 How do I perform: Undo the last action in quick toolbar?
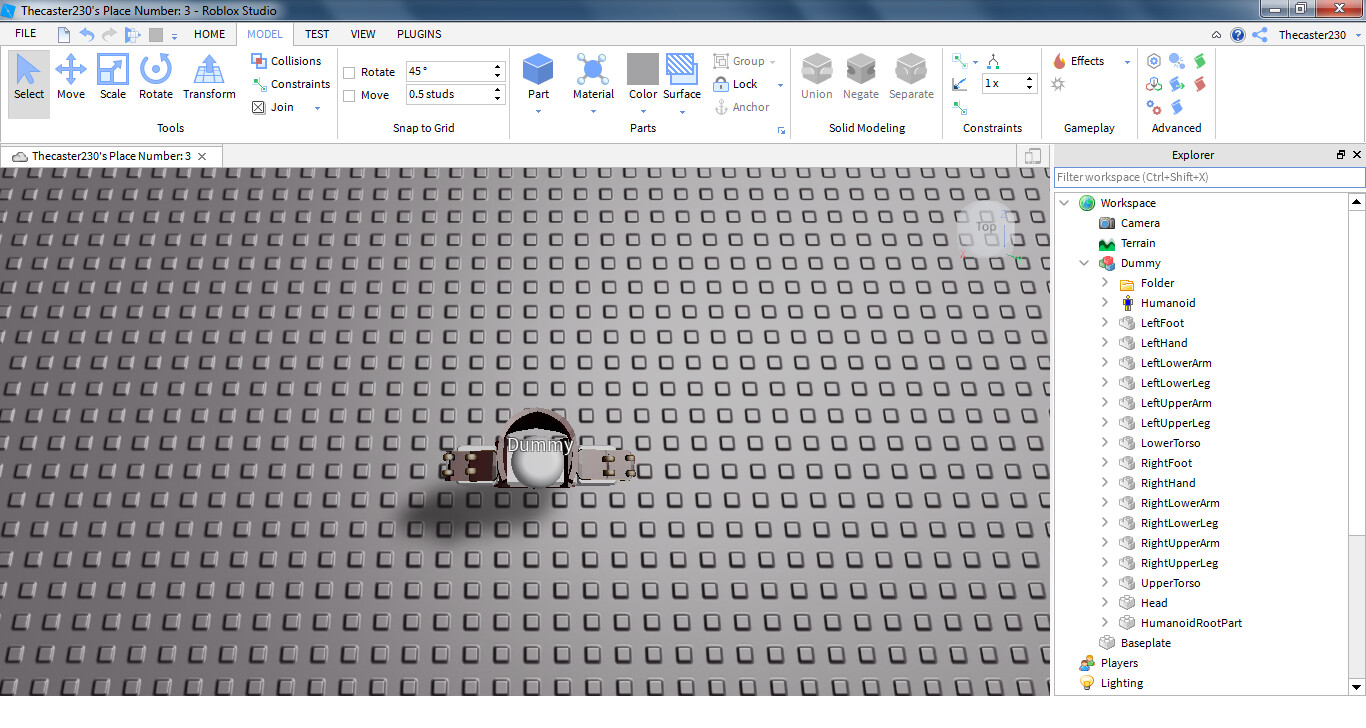pos(87,34)
